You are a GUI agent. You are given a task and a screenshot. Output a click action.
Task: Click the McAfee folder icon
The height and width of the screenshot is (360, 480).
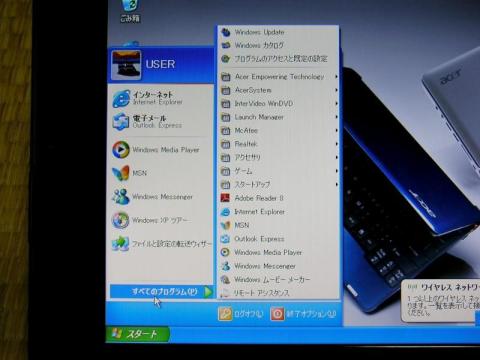coord(226,131)
